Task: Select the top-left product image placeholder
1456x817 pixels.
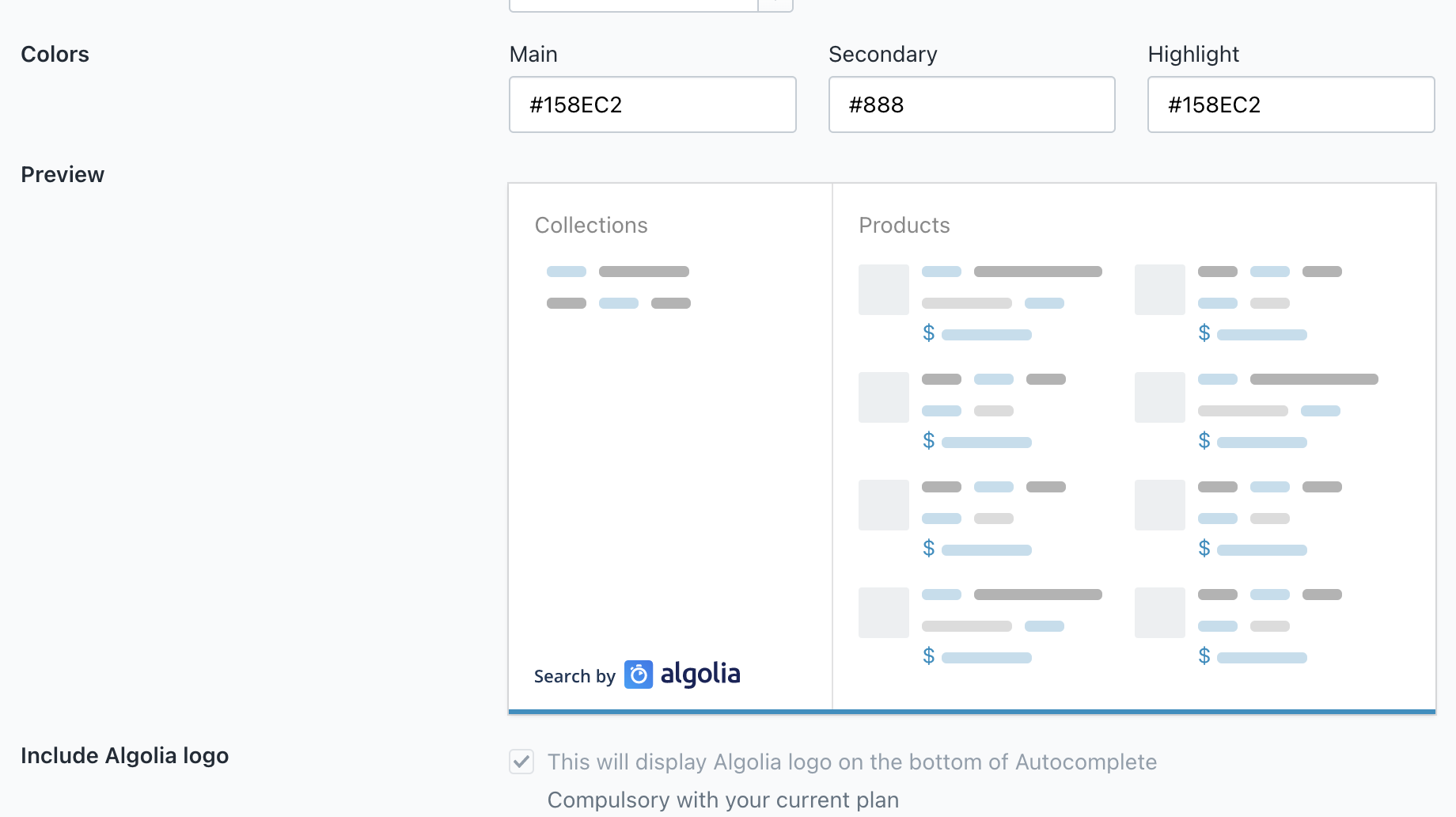Action: pos(883,290)
